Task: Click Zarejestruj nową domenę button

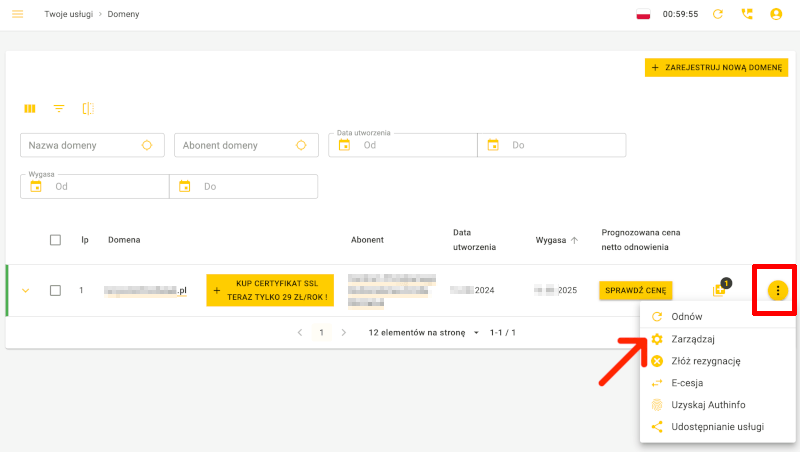Action: coord(716,67)
